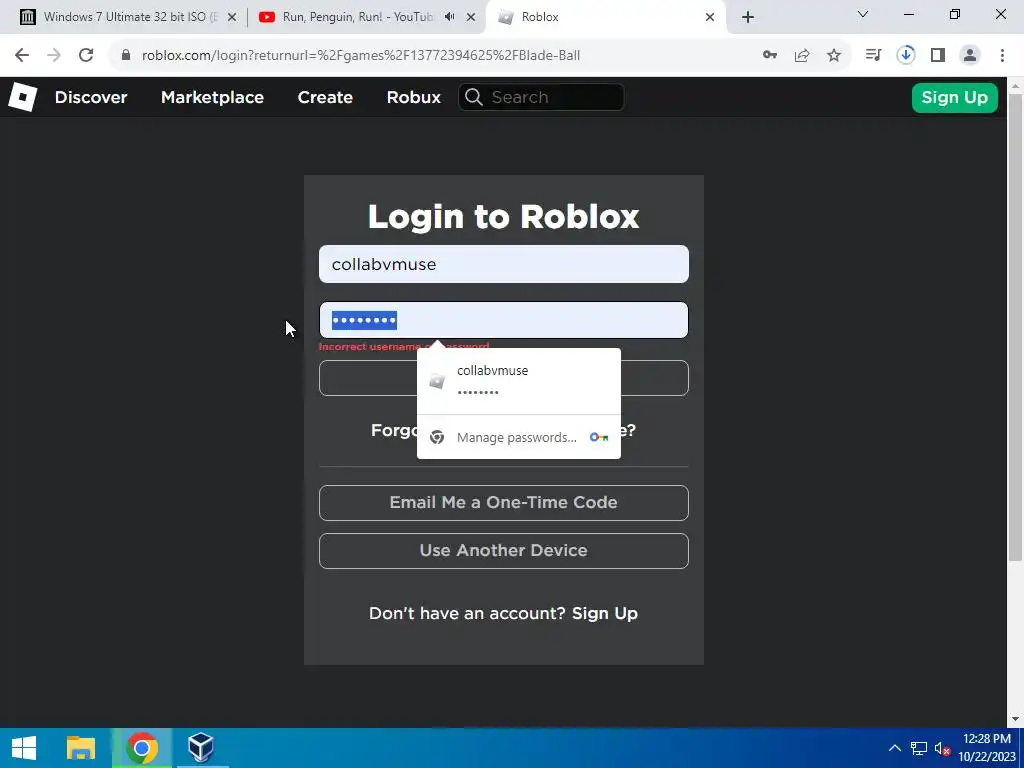Go to the Create section
The height and width of the screenshot is (768, 1024).
pos(325,97)
